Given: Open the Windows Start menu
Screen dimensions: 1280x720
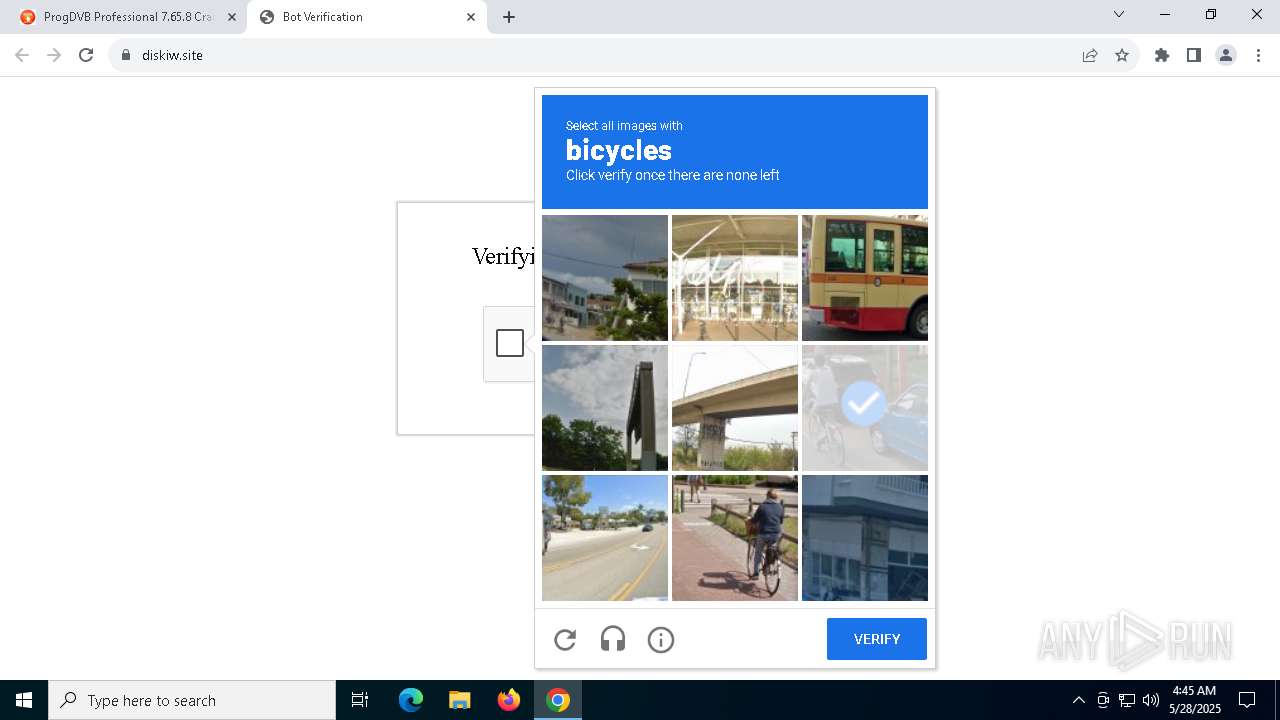Looking at the screenshot, I should tap(24, 700).
